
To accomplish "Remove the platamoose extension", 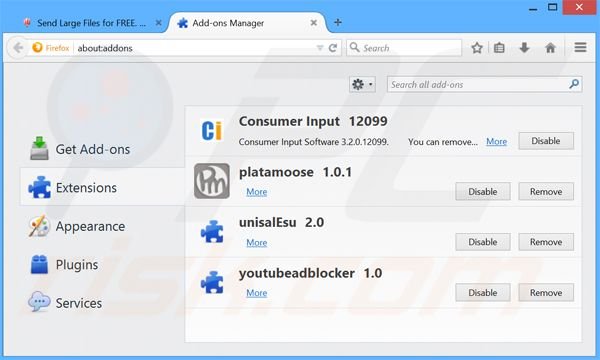I will 546,191.
